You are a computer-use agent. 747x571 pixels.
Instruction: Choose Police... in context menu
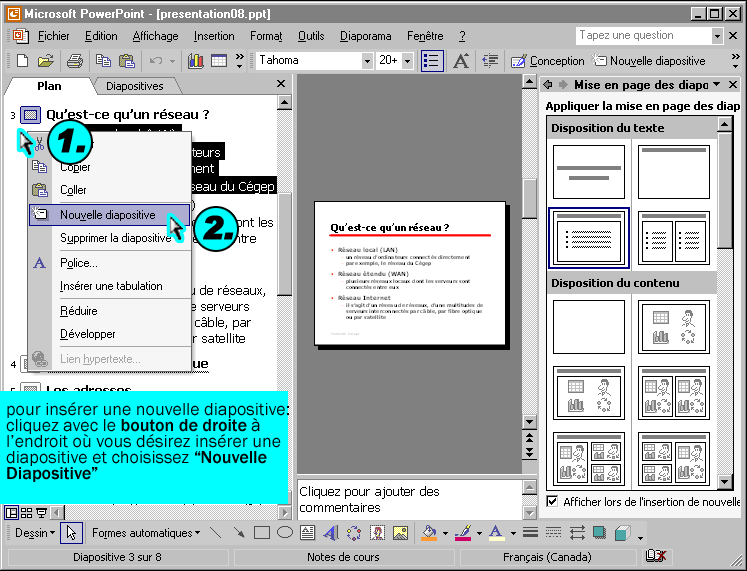coord(110,263)
